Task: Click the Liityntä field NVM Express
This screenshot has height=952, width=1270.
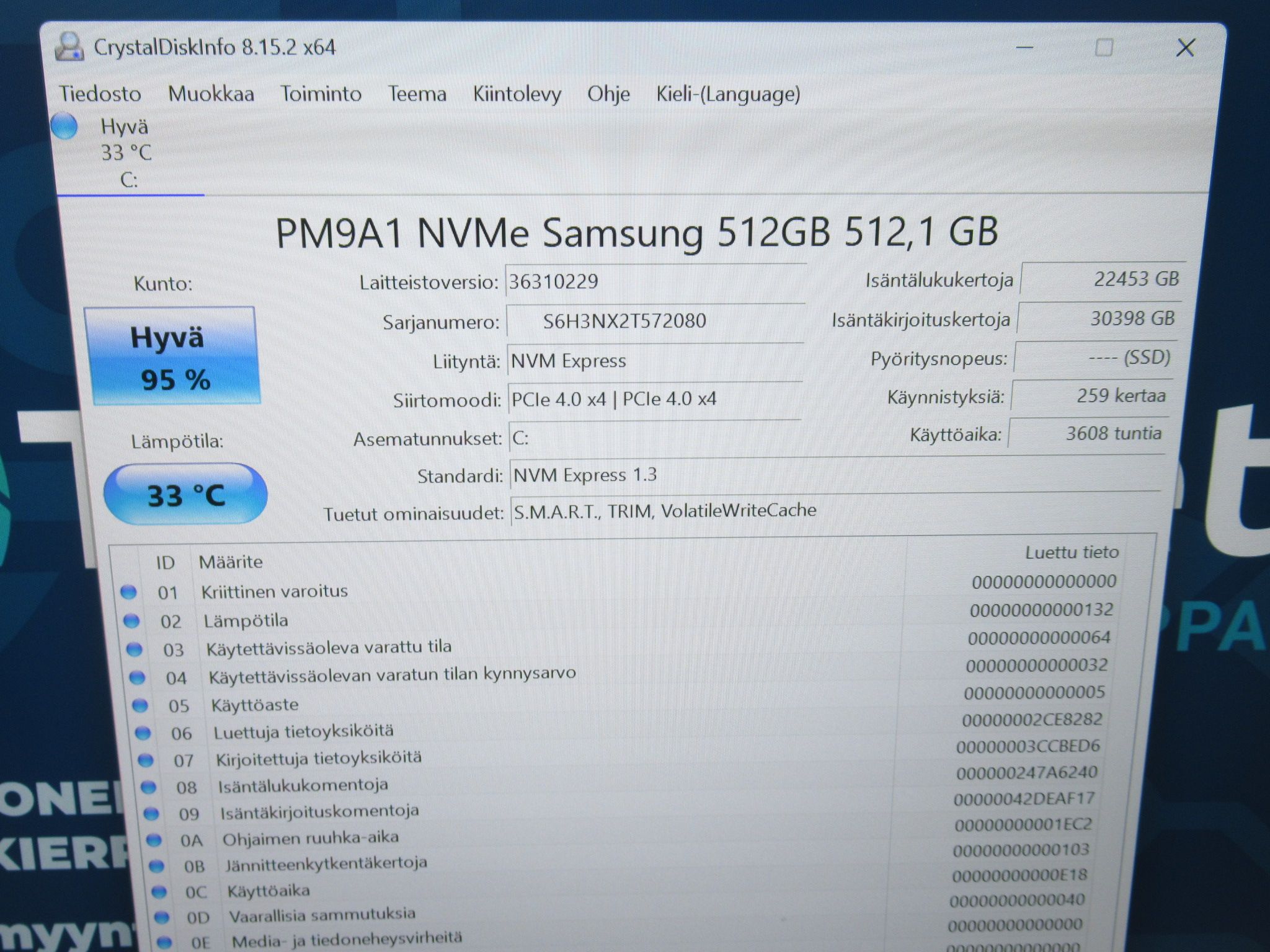Action: 655,361
